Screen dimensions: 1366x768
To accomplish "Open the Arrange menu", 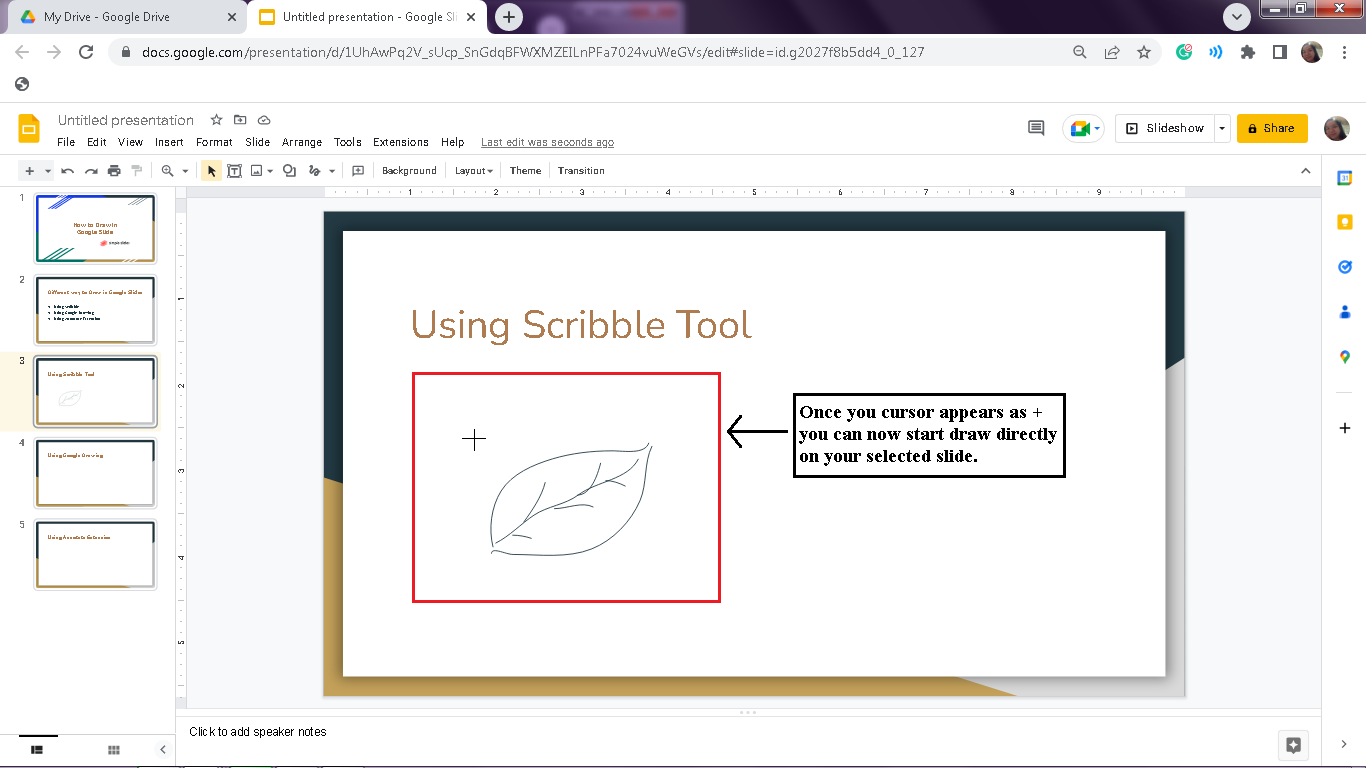I will [x=302, y=142].
